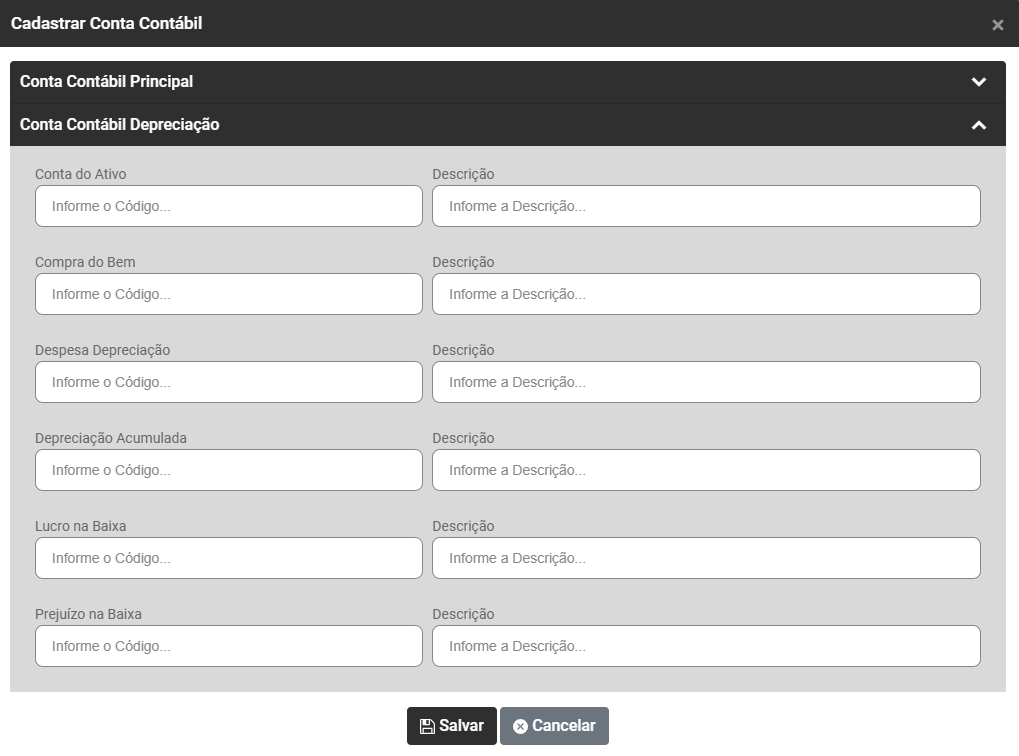Select the Prejuízo na Baixa description input
Image resolution: width=1019 pixels, height=756 pixels.
coord(706,646)
